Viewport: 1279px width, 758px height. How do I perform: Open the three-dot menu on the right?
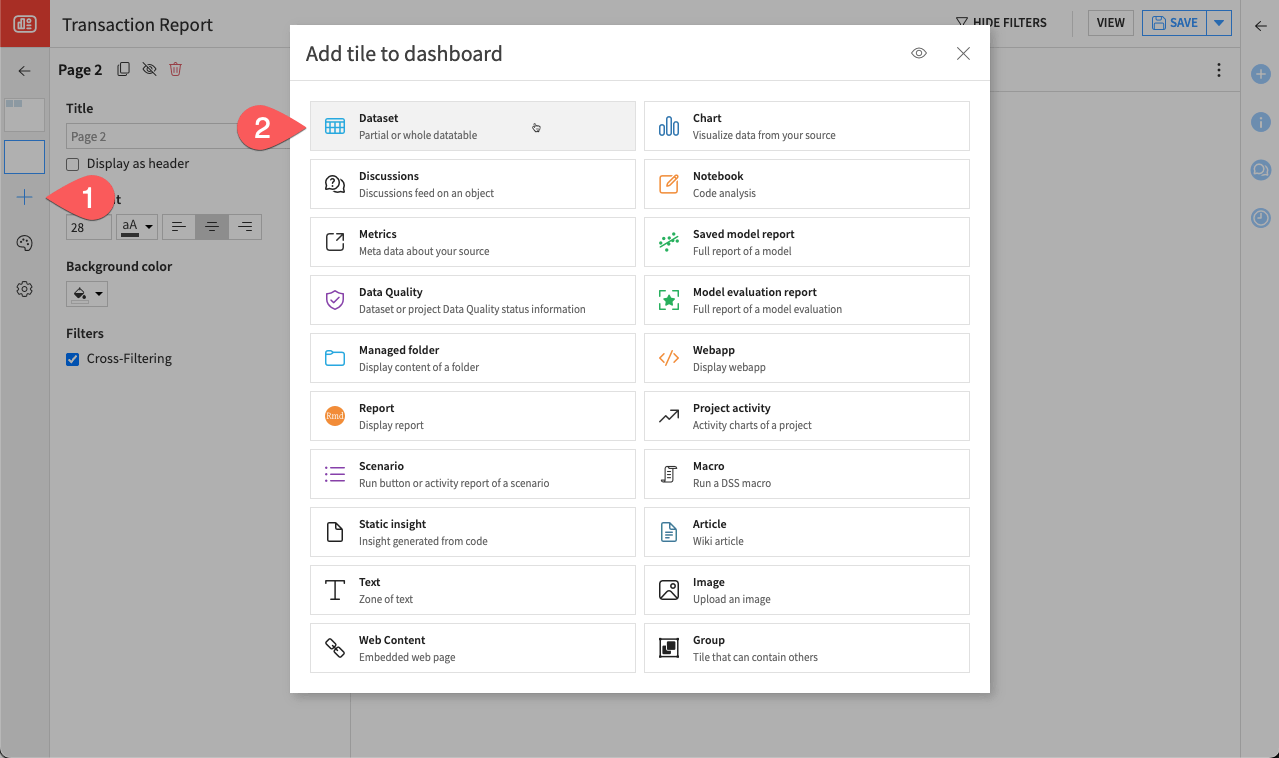pyautogui.click(x=1218, y=70)
